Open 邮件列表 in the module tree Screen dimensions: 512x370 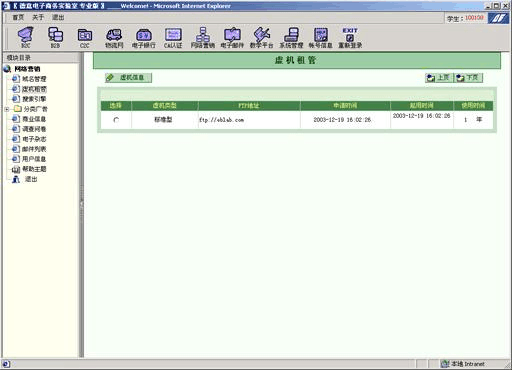[x=34, y=149]
